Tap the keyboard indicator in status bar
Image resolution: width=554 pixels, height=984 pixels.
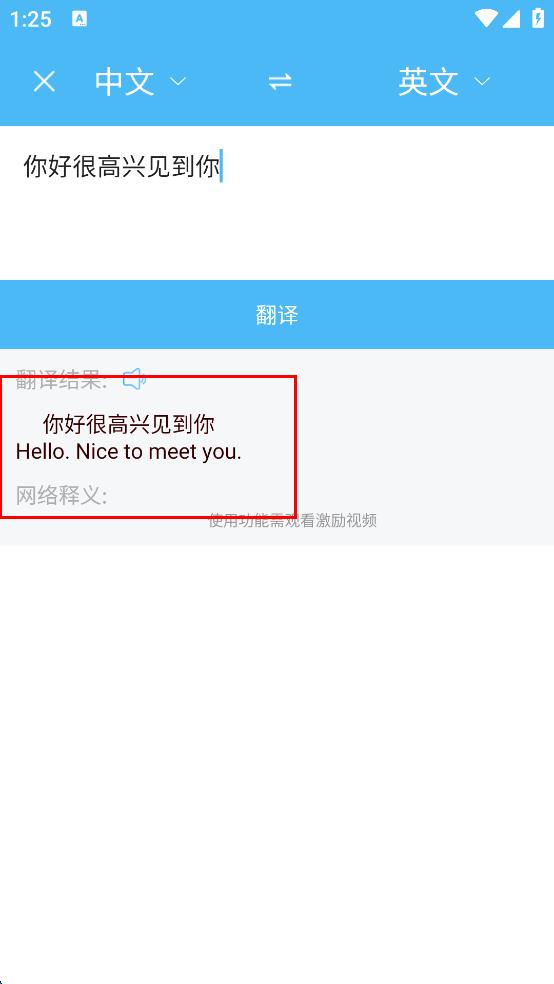click(80, 19)
